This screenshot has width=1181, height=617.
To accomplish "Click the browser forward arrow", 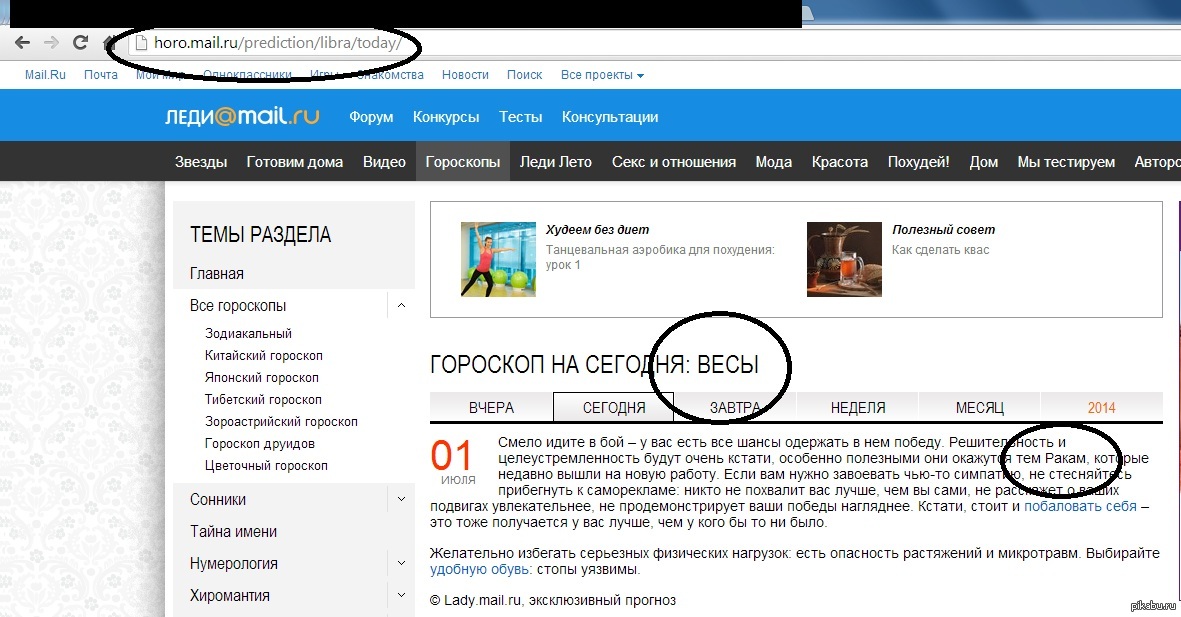I will click(x=51, y=43).
